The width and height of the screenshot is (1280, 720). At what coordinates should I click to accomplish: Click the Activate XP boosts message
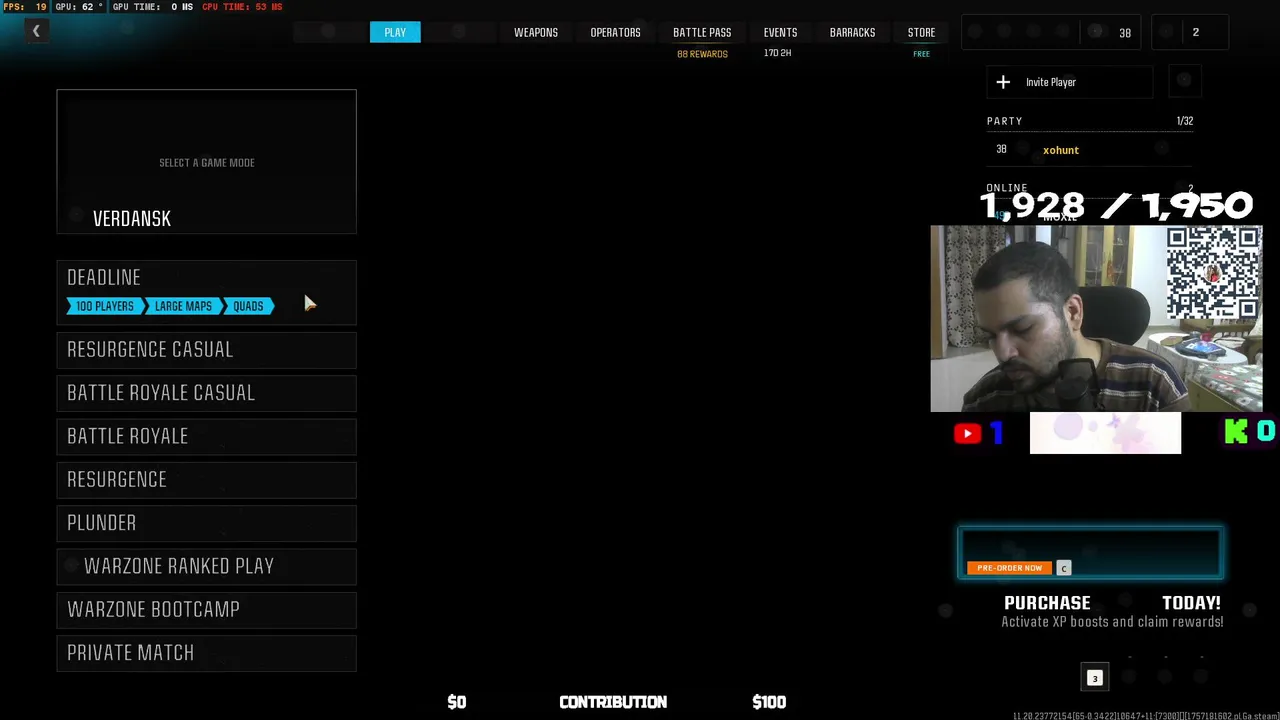point(1112,622)
